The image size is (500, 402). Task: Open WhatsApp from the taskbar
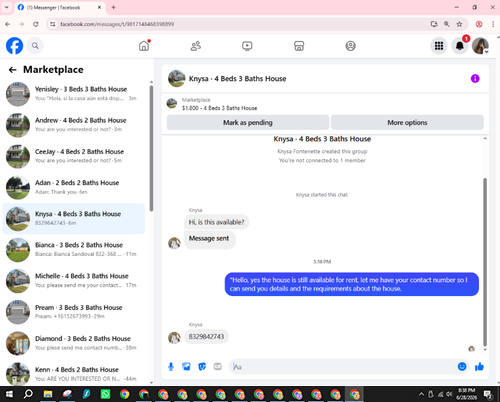(x=105, y=394)
